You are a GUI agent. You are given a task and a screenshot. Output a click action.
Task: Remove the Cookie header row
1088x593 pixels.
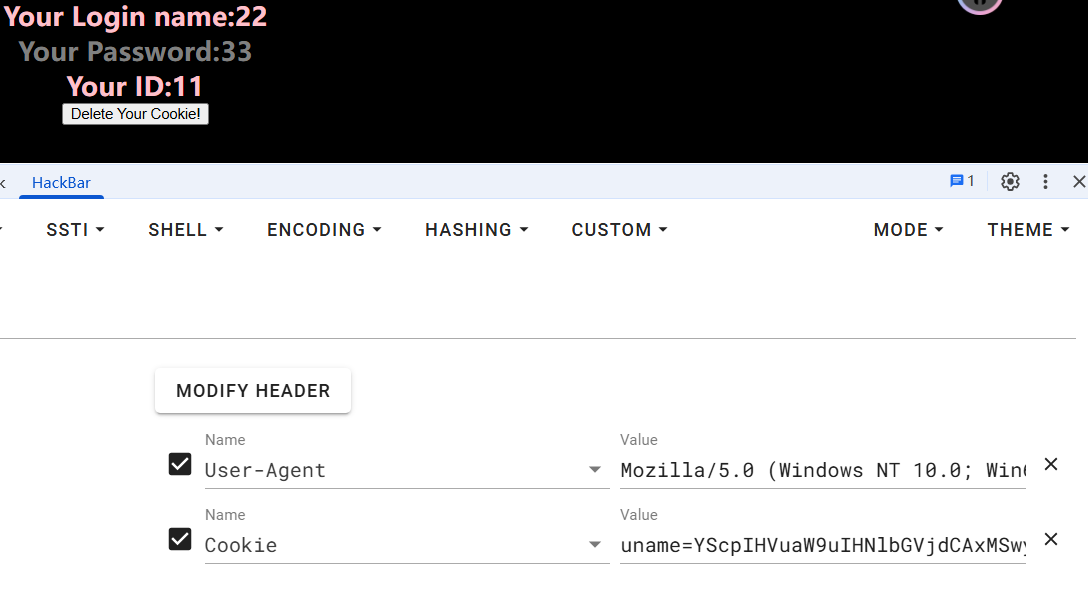tap(1051, 539)
